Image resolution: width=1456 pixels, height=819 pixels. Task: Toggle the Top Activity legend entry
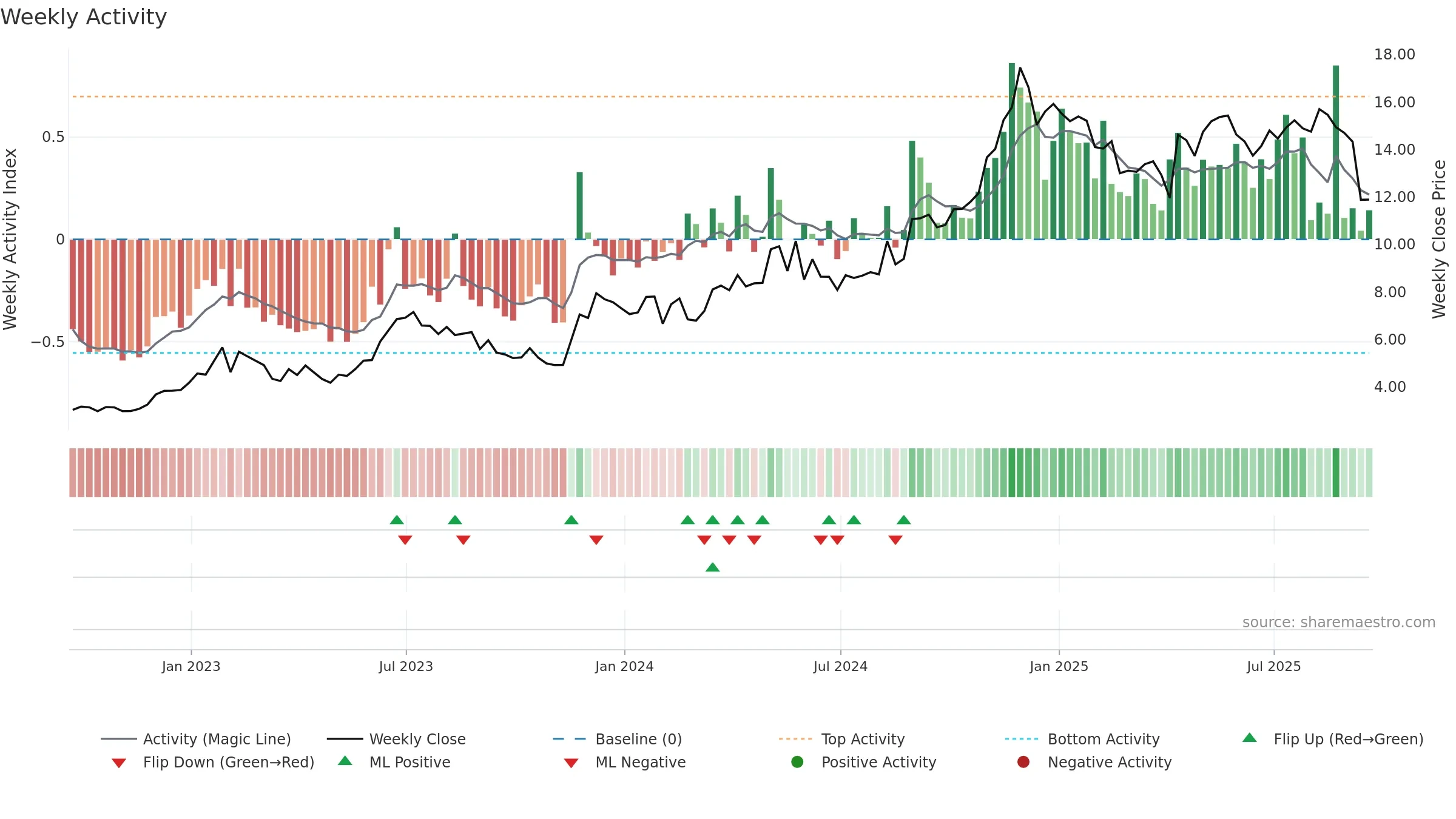click(x=841, y=739)
